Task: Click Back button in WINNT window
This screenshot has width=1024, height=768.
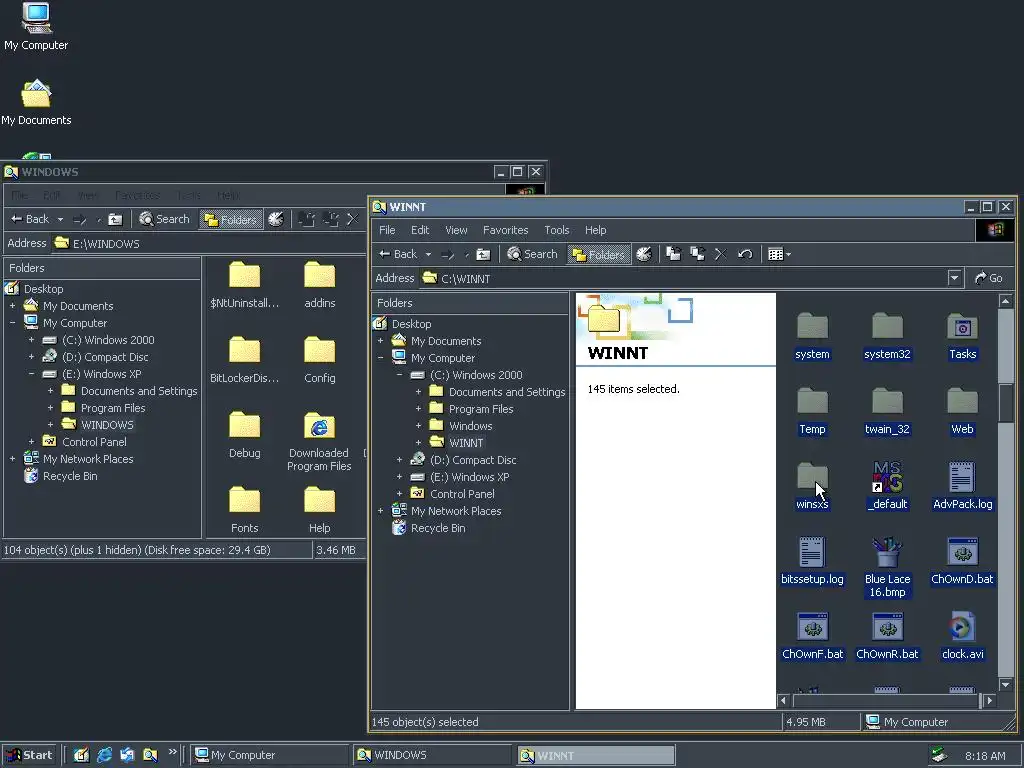Action: coord(398,254)
